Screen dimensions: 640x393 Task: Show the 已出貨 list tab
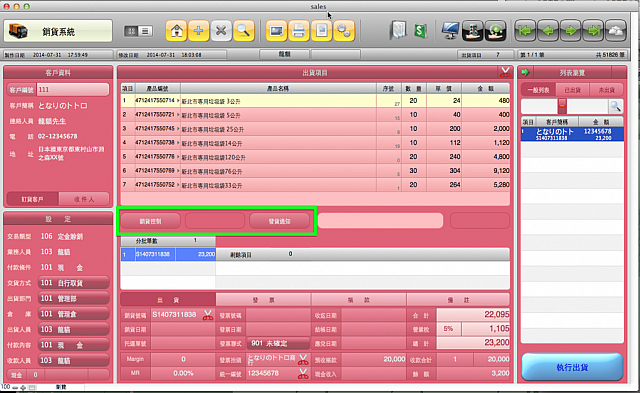point(572,90)
